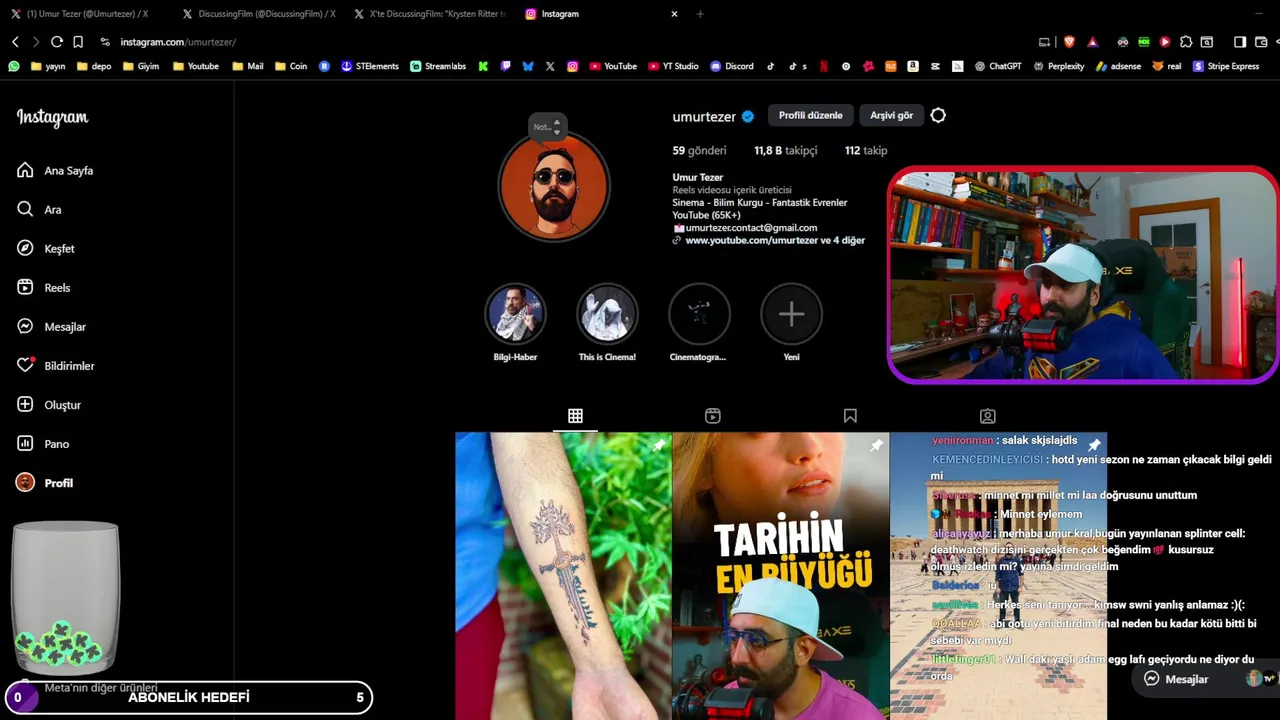
Task: Click the Instagram logo
Action: coord(52,118)
